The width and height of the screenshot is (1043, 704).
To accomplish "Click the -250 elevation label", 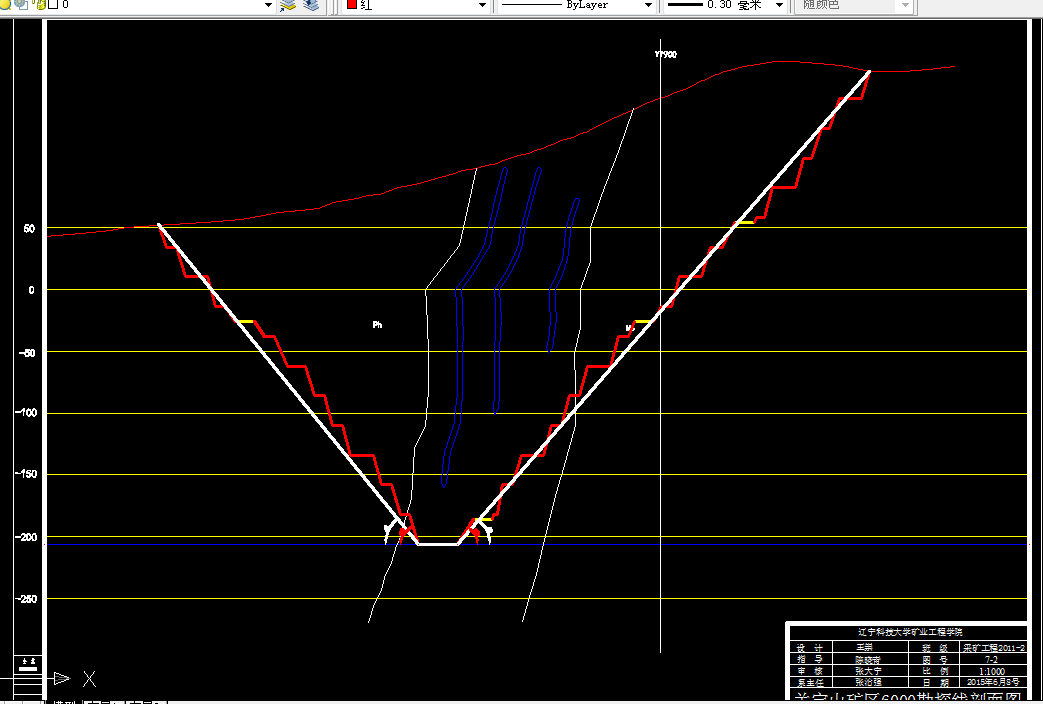I will pyautogui.click(x=25, y=598).
